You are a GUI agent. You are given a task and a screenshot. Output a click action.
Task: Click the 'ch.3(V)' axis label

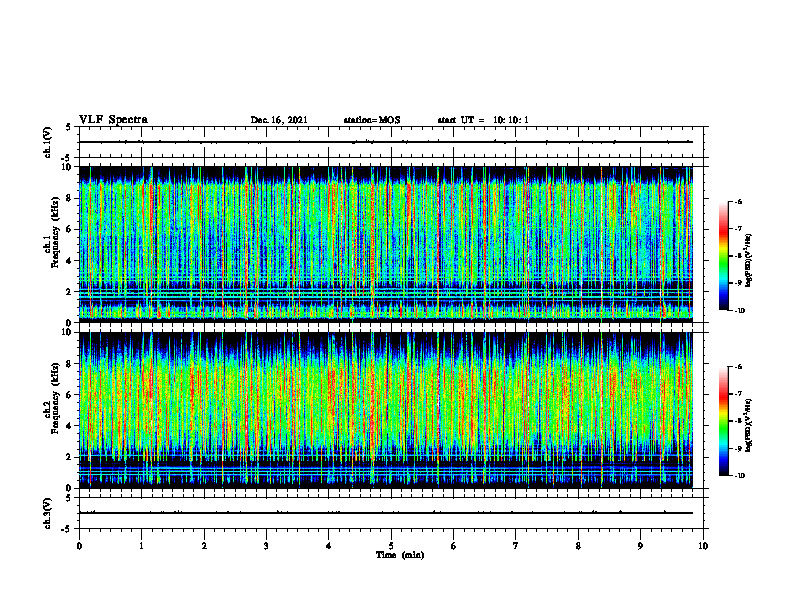pos(47,513)
